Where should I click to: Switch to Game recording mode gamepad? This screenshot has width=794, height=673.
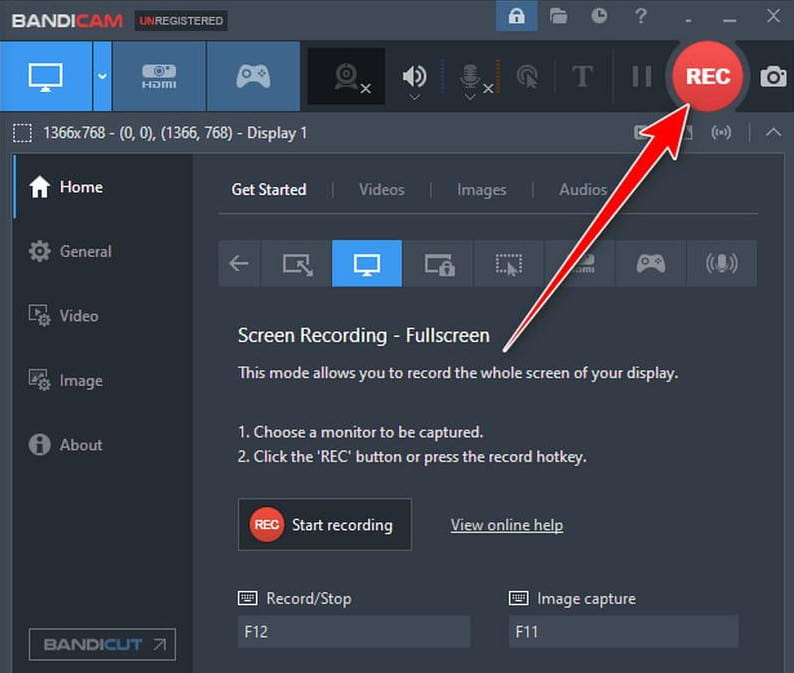[253, 76]
